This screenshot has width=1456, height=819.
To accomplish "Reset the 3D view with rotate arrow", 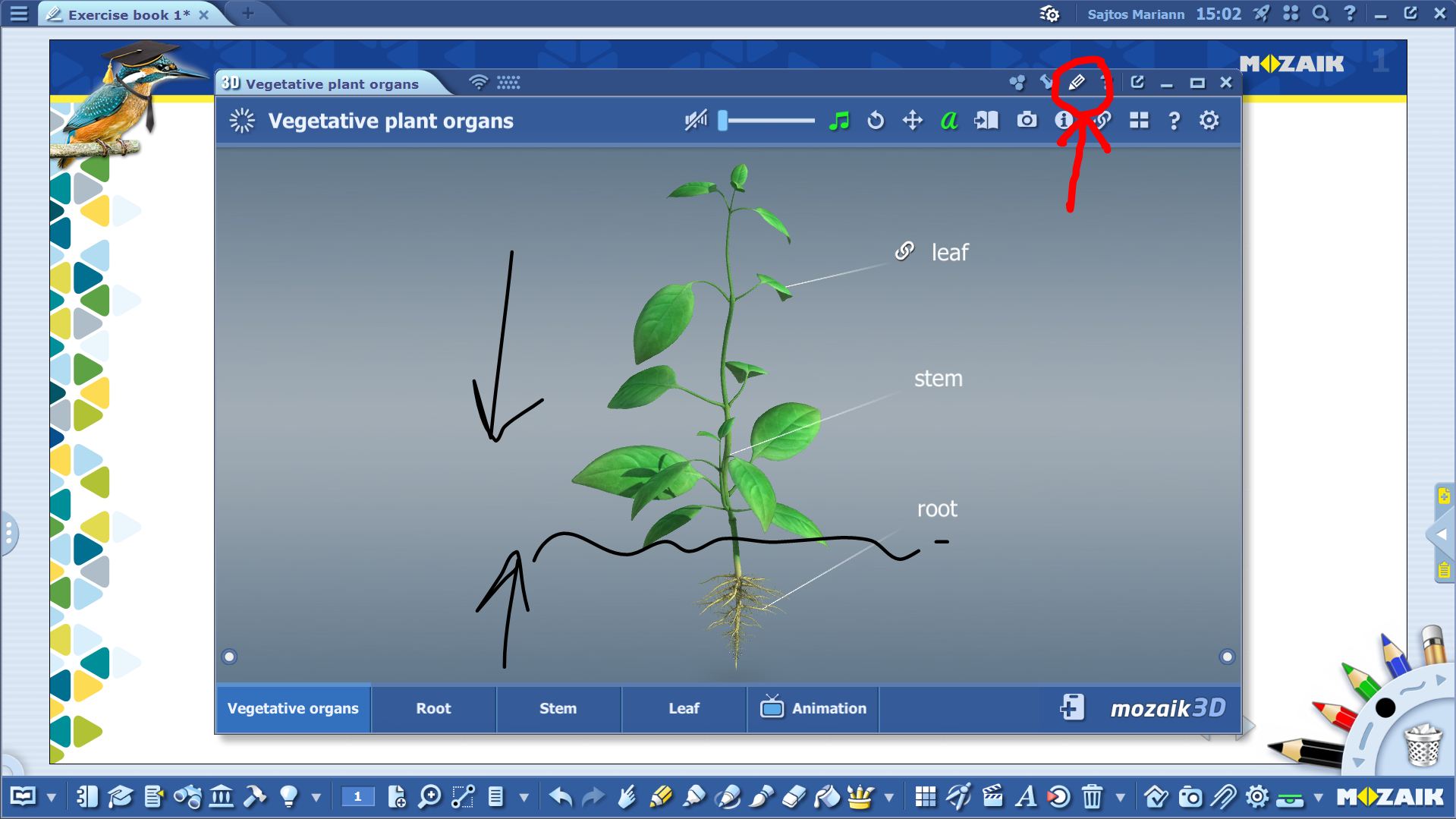I will pos(876,121).
